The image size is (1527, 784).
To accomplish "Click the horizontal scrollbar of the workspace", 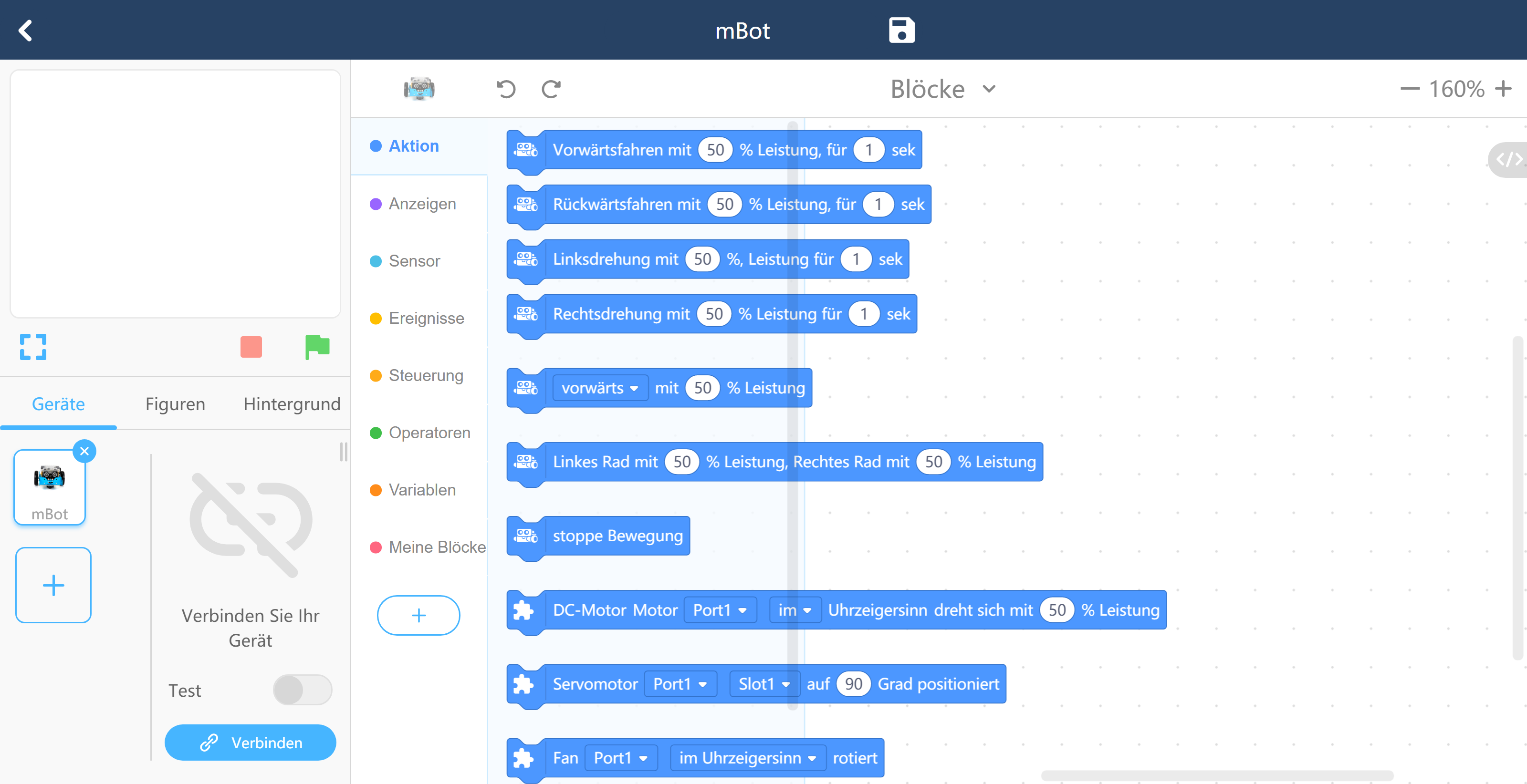I will point(1218,775).
